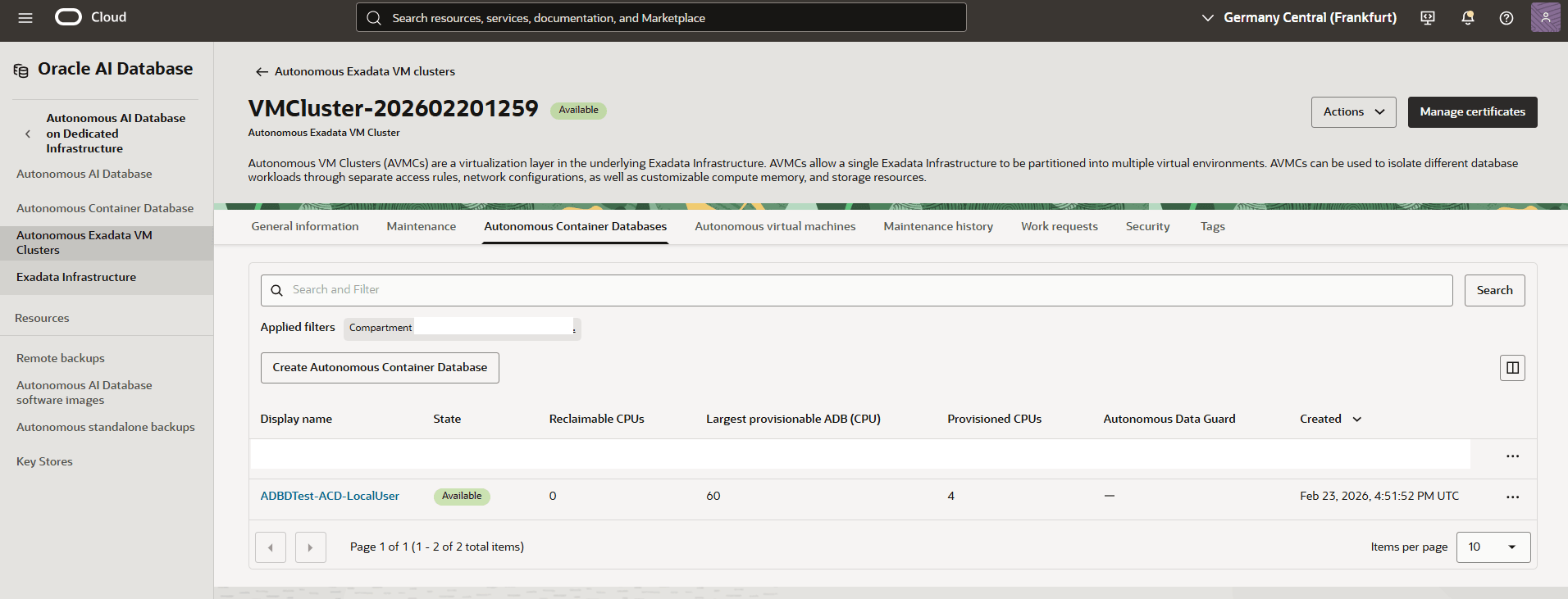Click the Oracle AI Database service icon
This screenshot has width=1568, height=599.
[x=21, y=70]
